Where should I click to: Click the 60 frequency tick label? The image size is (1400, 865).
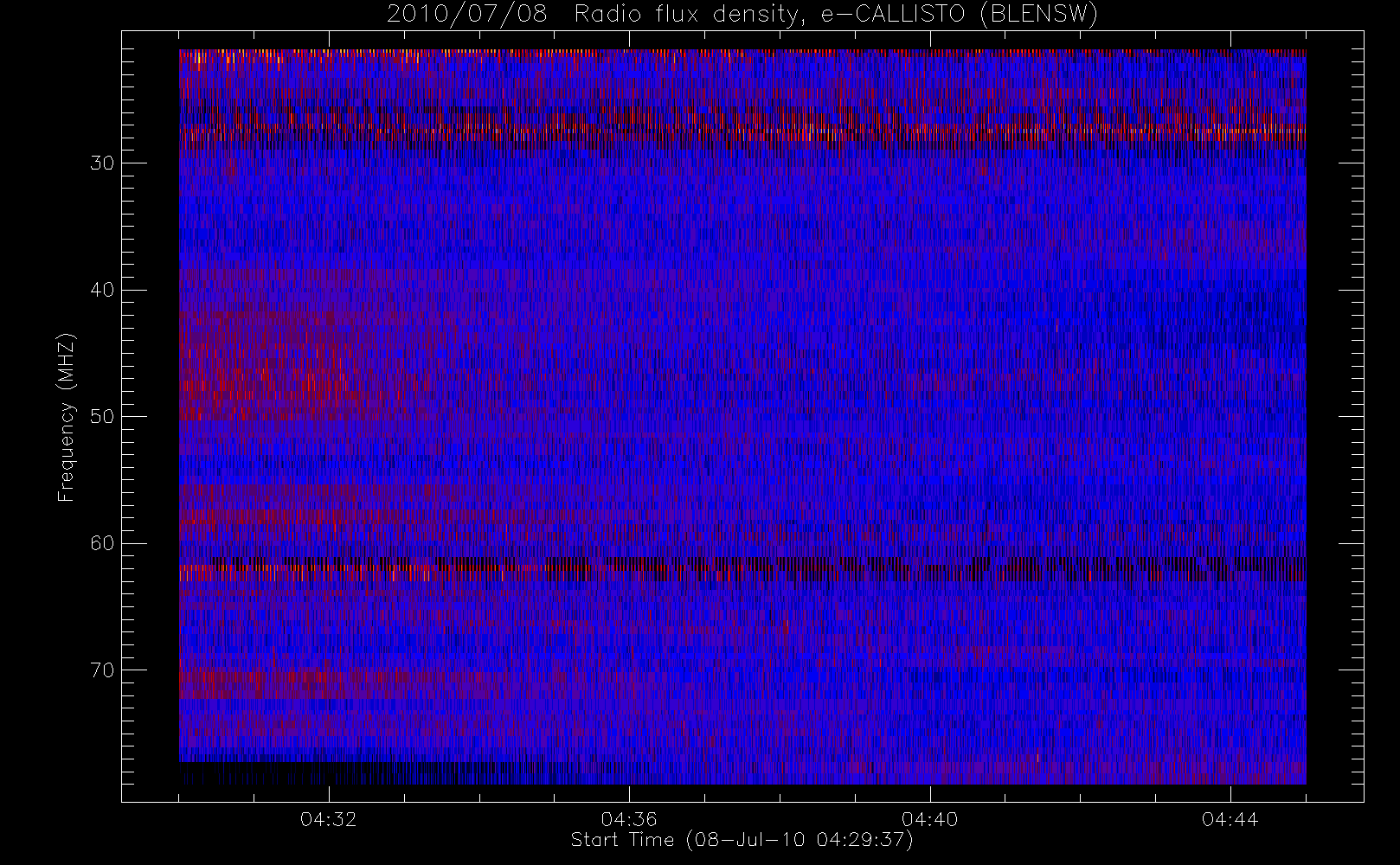coord(102,543)
